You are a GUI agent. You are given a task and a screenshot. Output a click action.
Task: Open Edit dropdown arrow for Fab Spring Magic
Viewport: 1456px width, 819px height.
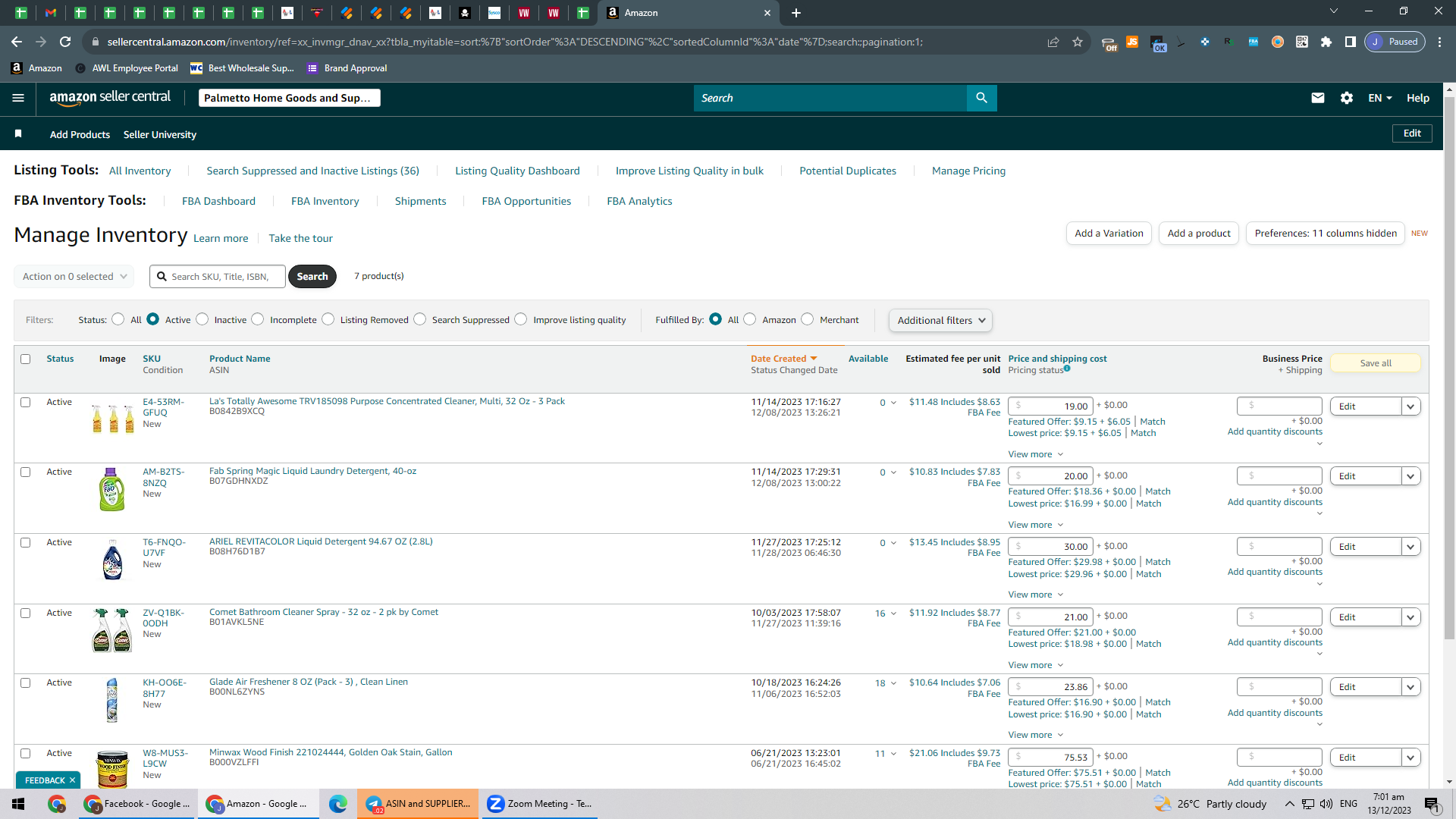pos(1410,476)
